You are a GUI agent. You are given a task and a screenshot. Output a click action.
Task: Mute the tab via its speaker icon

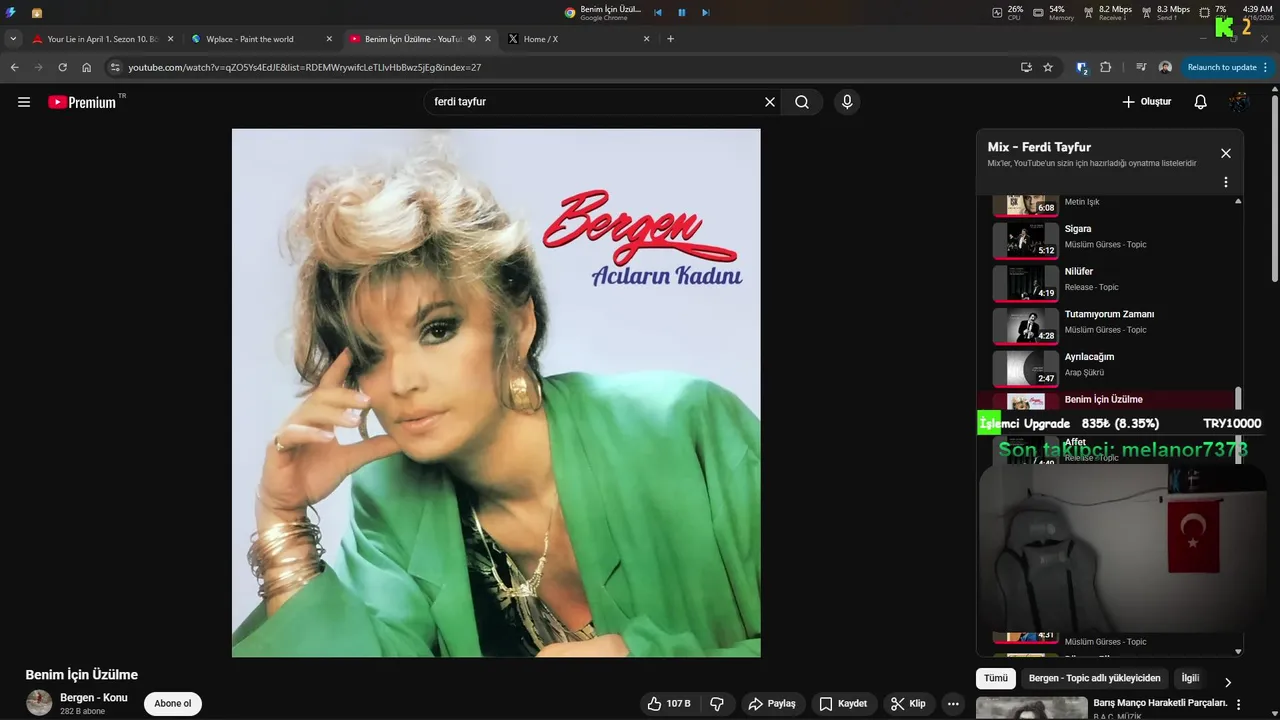(471, 39)
